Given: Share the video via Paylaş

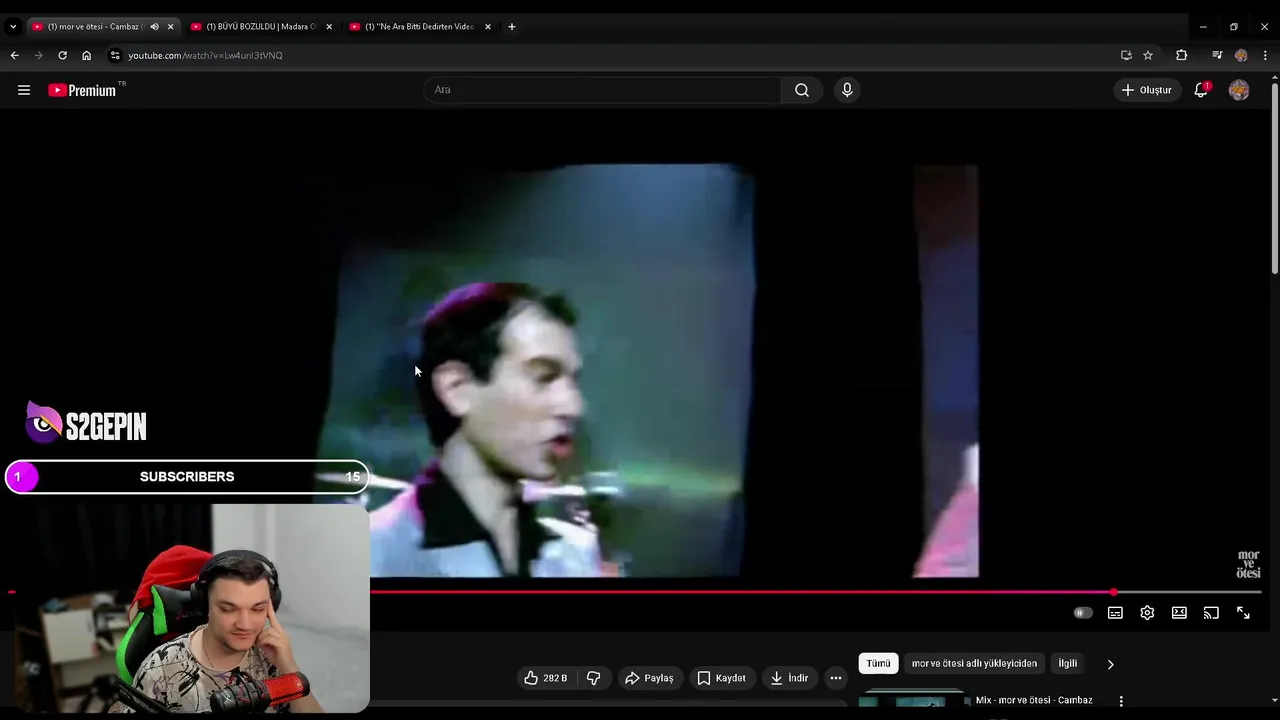Looking at the screenshot, I should (650, 678).
